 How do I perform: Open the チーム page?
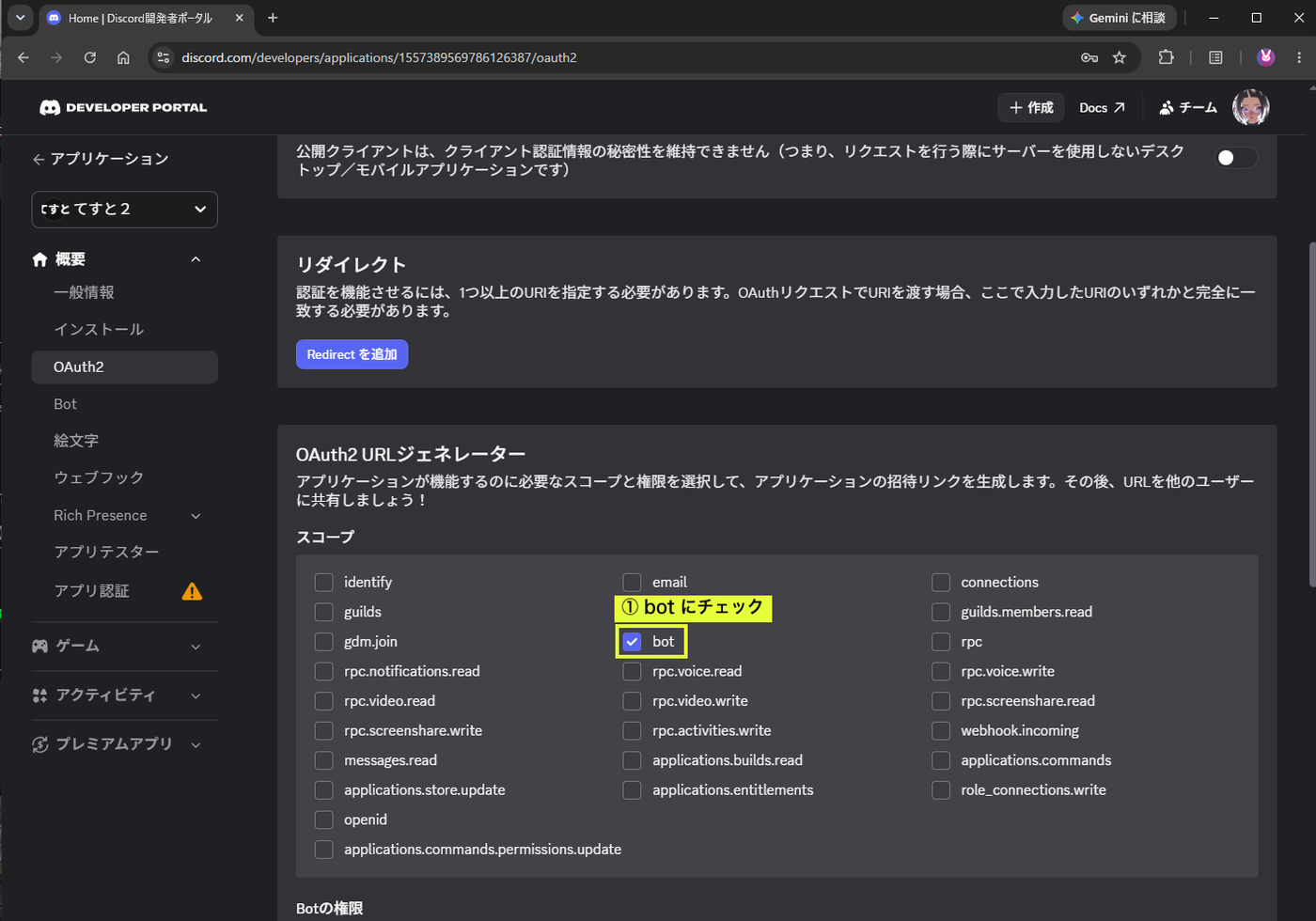click(1188, 108)
